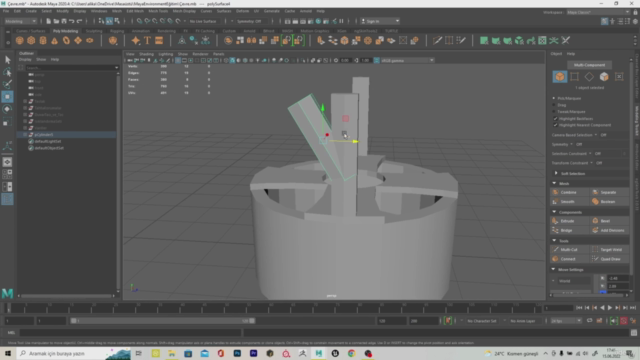Open the Sign In dropdown
Screen dimensions: 640x360
[380, 21]
